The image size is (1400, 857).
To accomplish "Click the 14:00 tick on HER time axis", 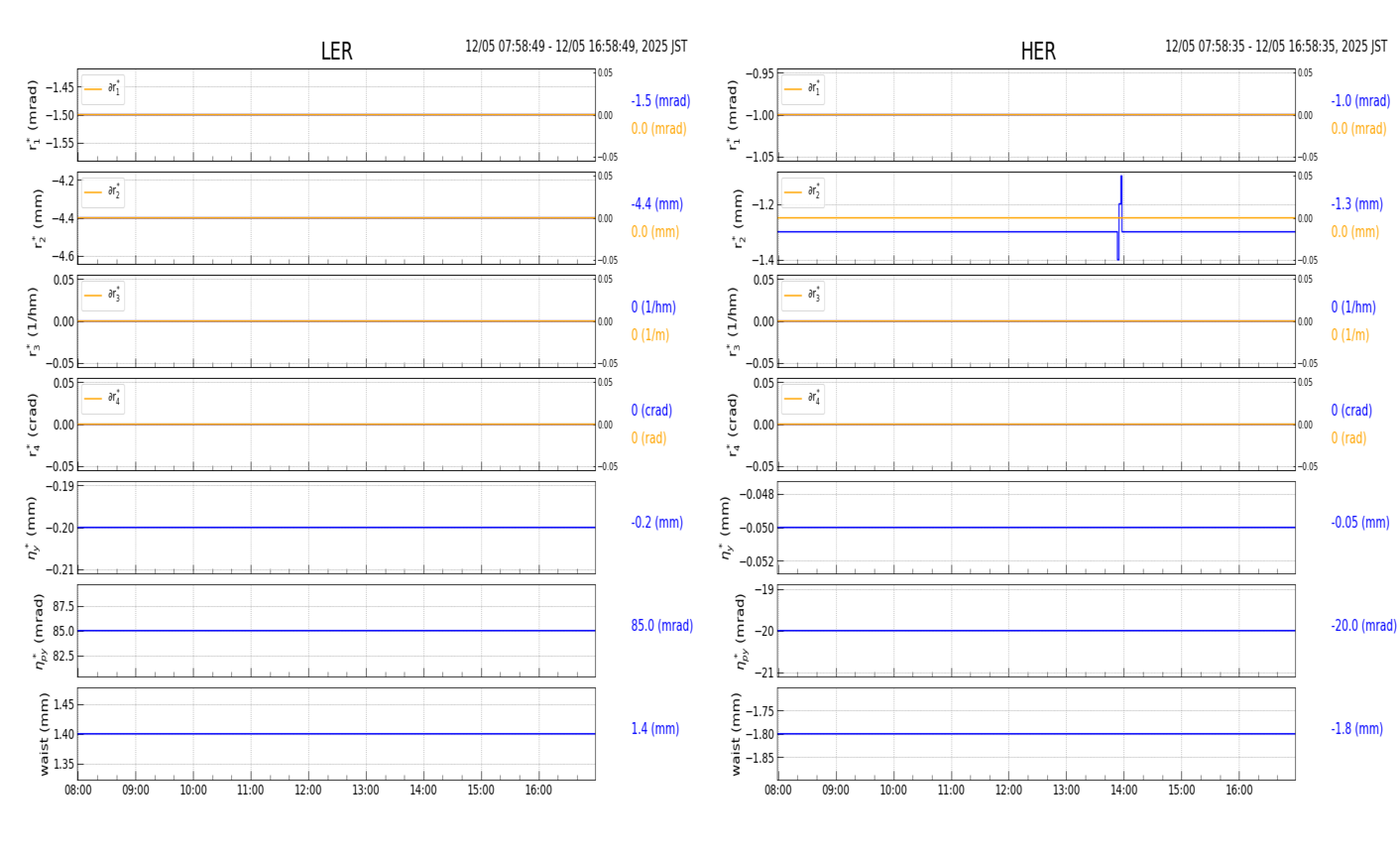I will click(1123, 791).
